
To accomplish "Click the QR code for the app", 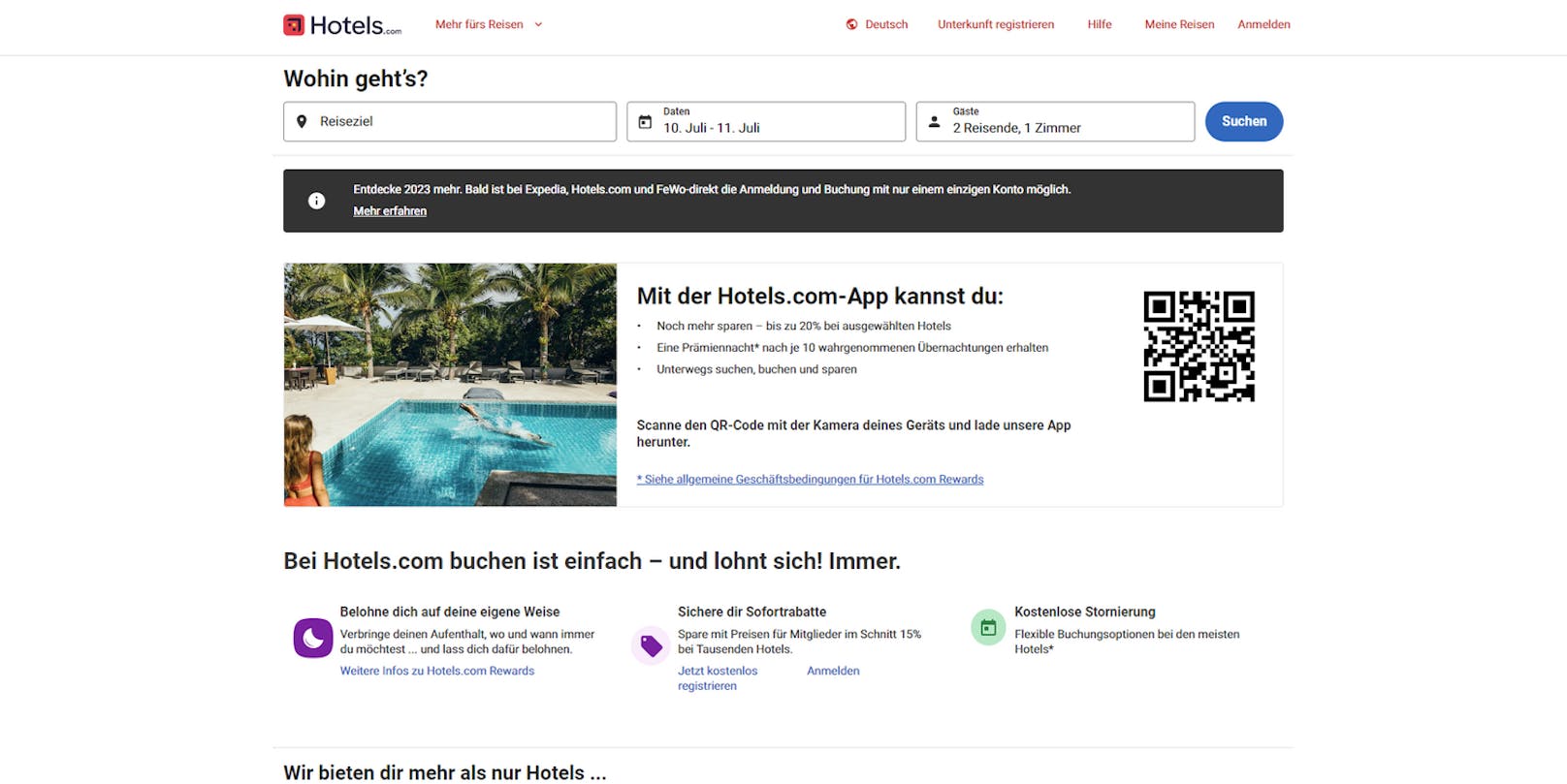I will tap(1199, 346).
